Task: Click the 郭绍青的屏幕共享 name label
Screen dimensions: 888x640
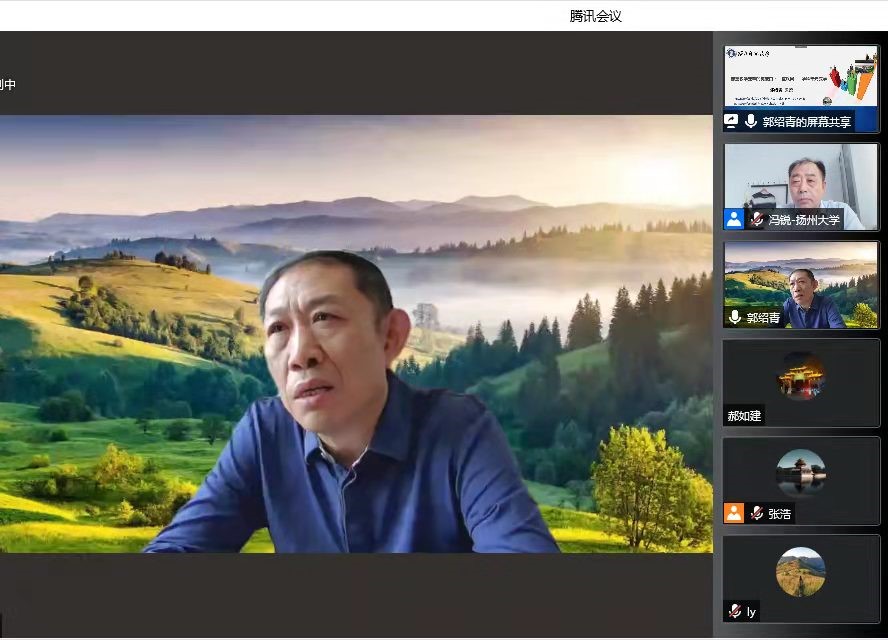Action: (x=806, y=122)
